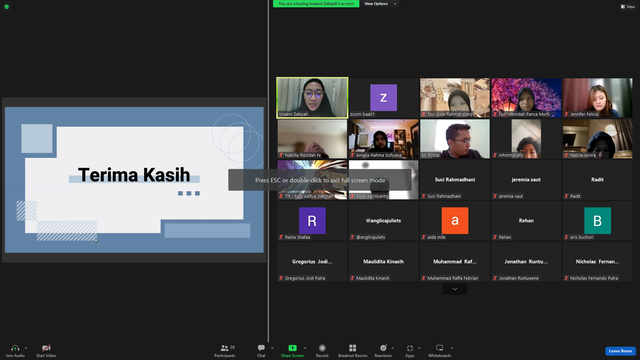Open Breakout Rooms

click(x=353, y=350)
